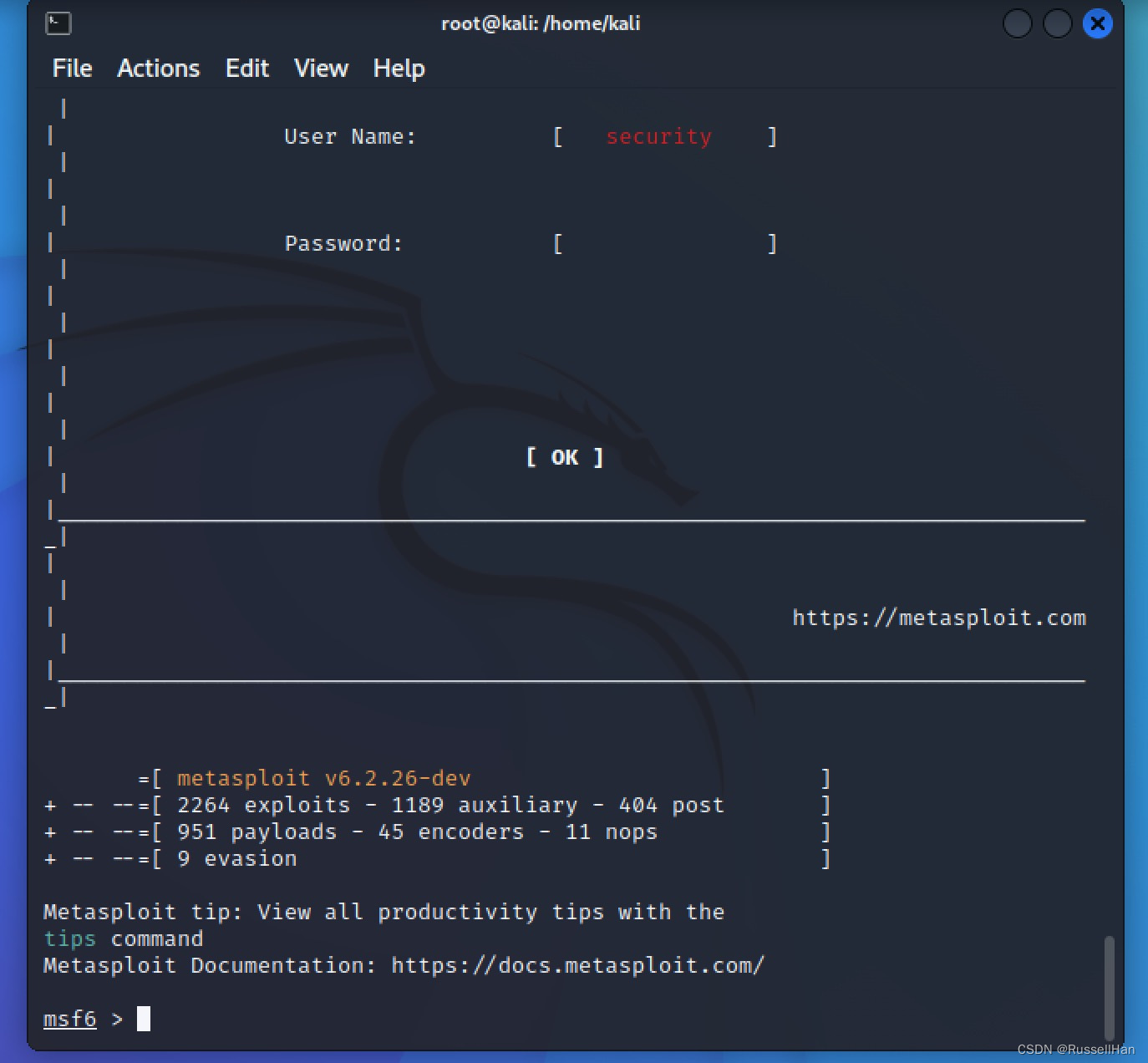This screenshot has height=1063, width=1148.
Task: Open the View menu
Action: tap(321, 69)
